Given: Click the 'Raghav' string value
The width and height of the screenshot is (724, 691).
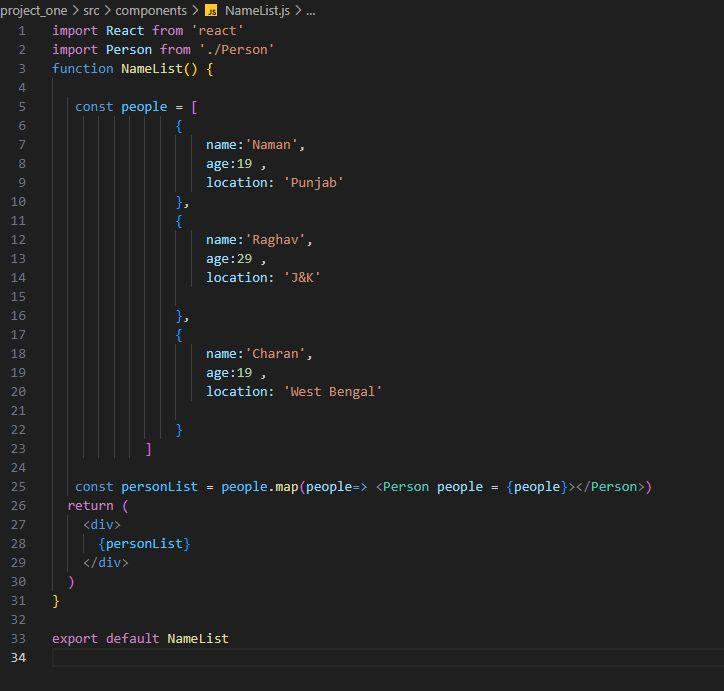Looking at the screenshot, I should click(275, 240).
